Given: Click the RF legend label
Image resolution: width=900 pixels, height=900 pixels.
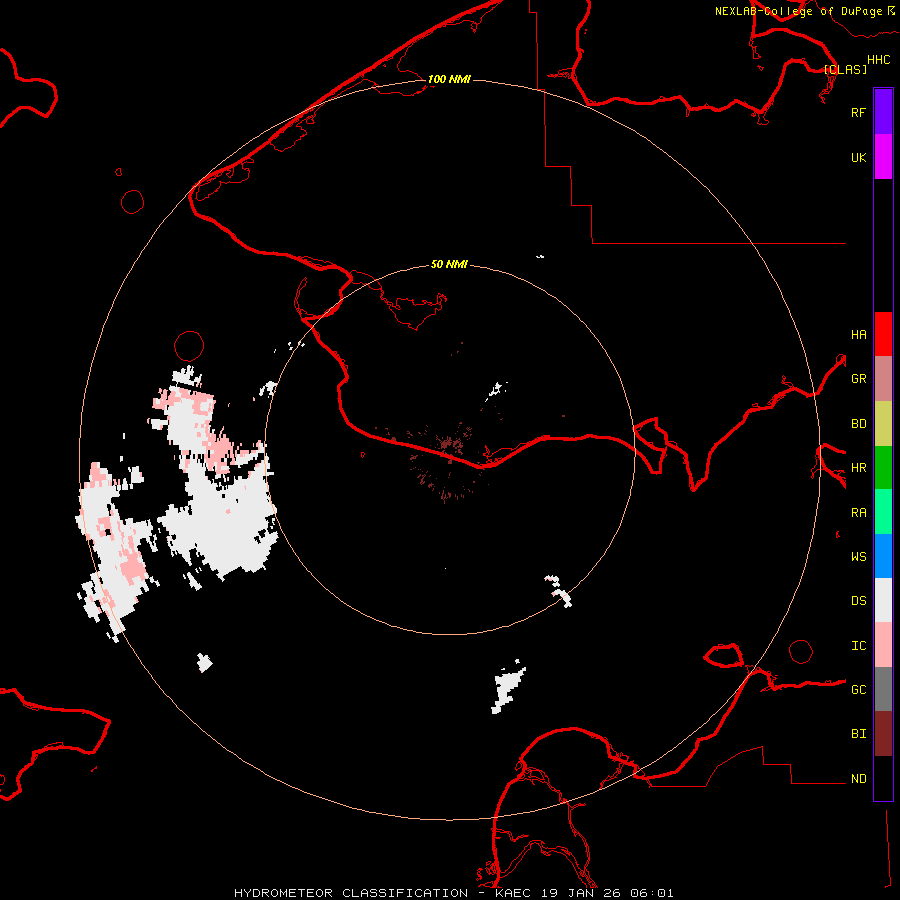Looking at the screenshot, I should point(858,112).
